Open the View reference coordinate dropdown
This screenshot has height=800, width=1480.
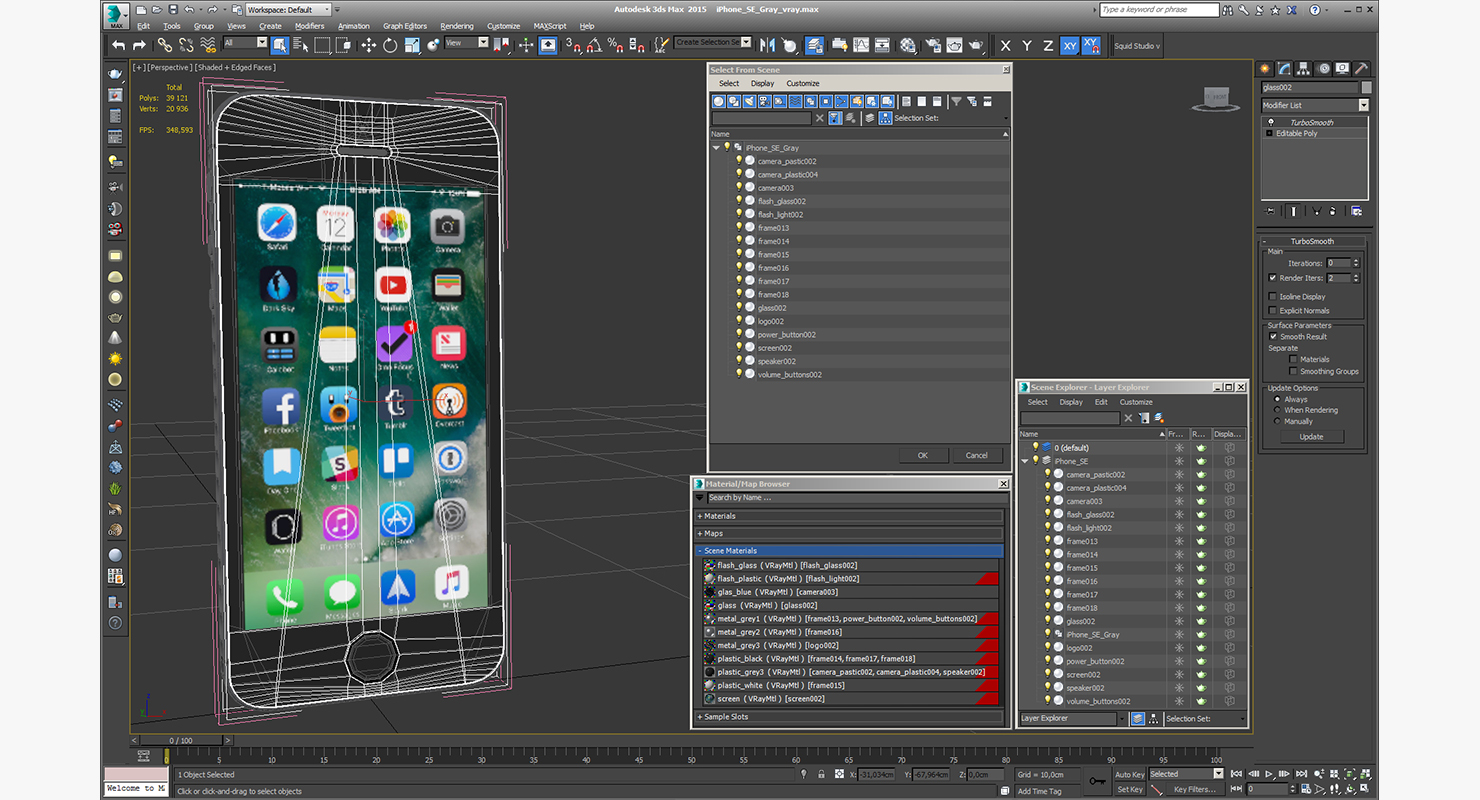click(x=467, y=43)
